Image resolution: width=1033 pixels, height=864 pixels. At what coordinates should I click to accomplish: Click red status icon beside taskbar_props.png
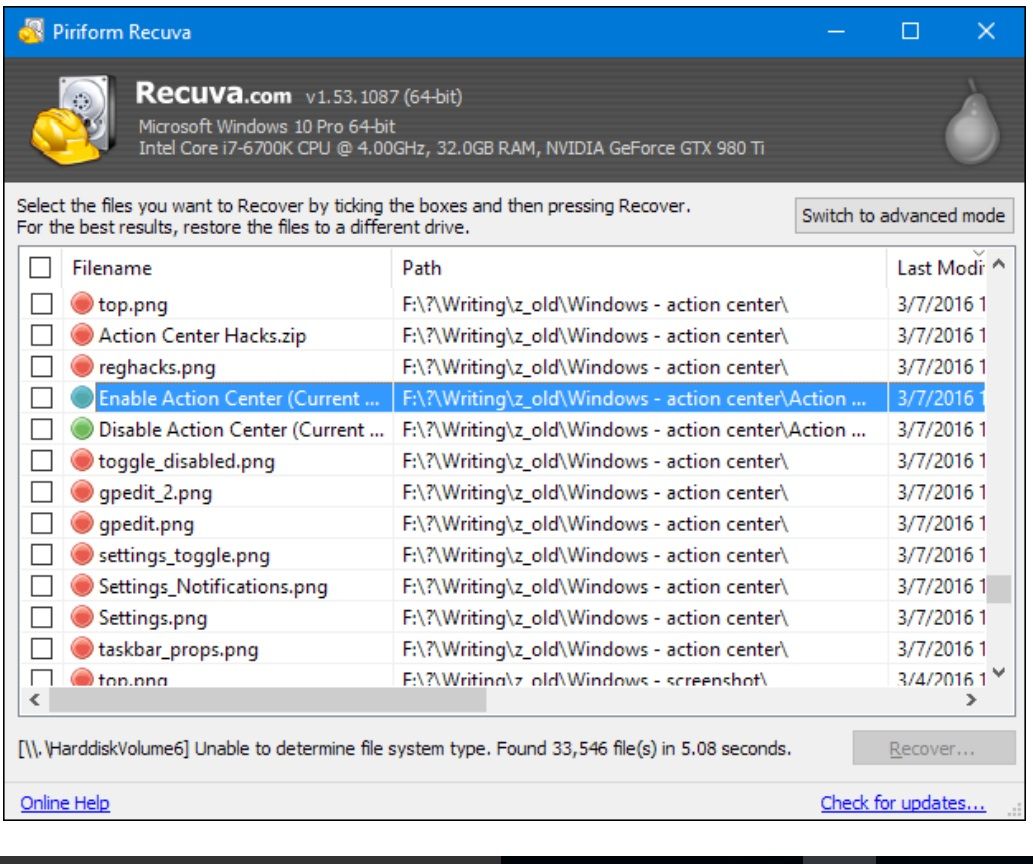coord(83,650)
